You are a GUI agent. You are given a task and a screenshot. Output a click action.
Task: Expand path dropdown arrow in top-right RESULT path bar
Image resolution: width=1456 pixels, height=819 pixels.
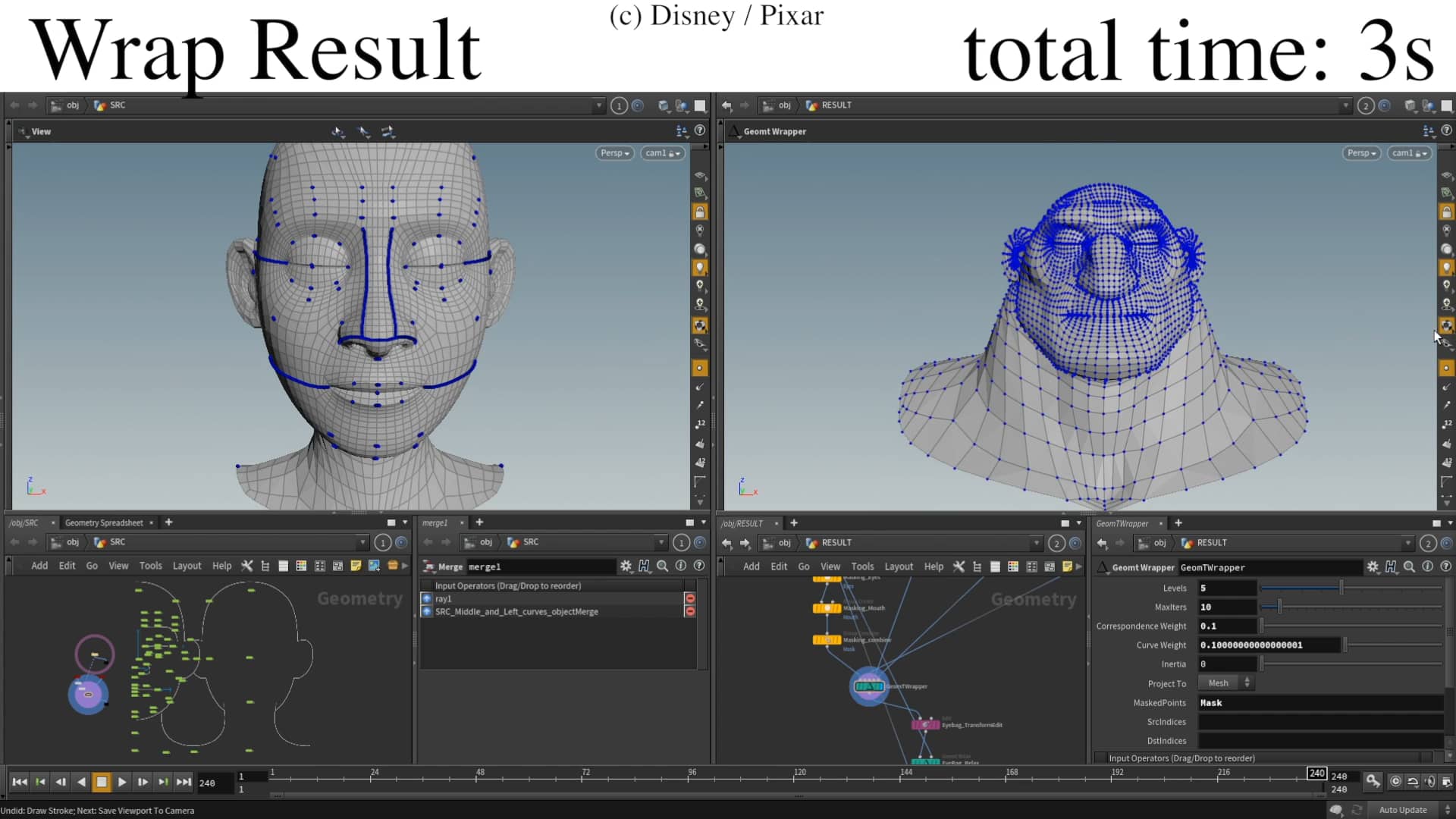(x=1345, y=106)
